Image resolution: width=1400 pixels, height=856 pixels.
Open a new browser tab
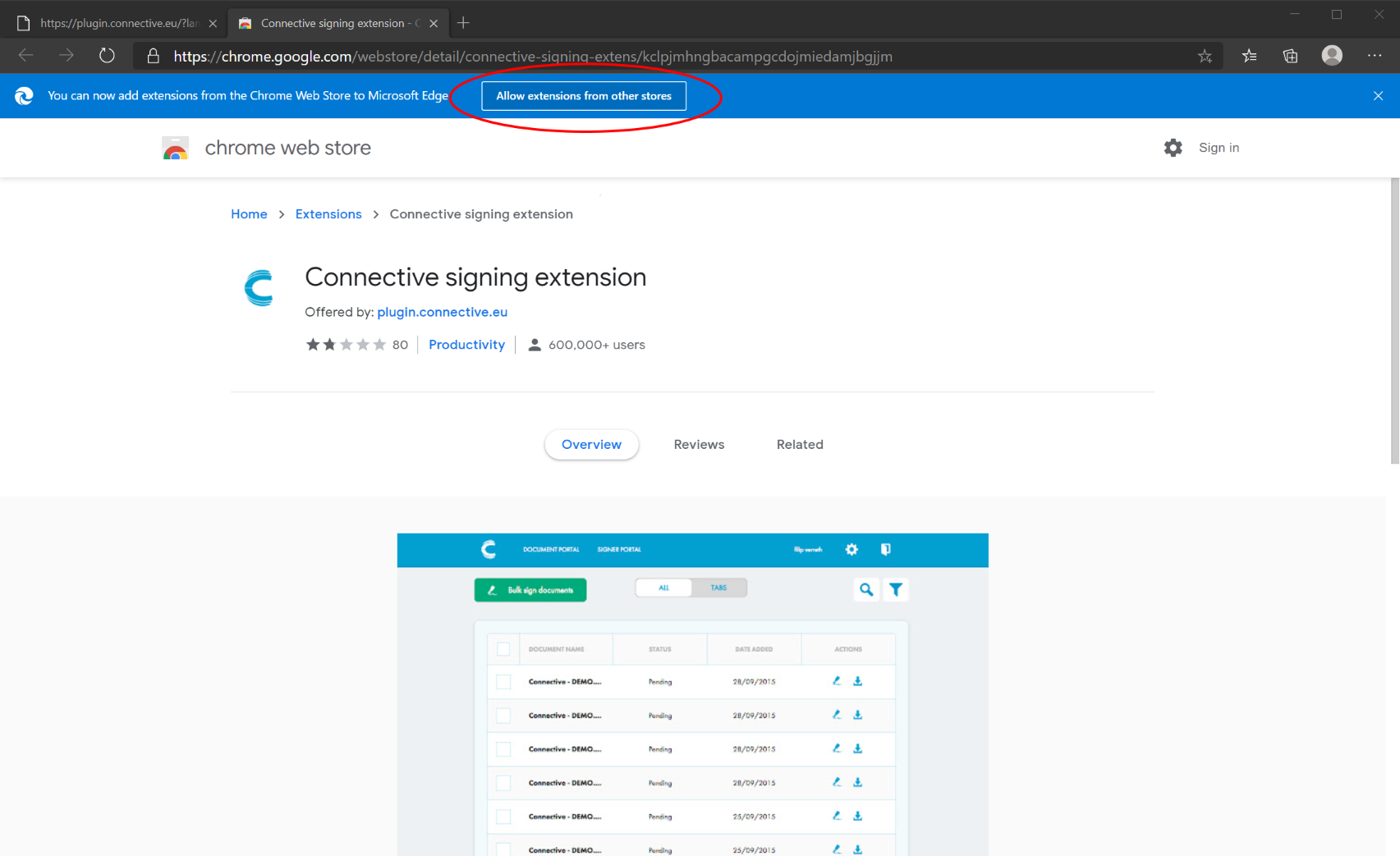click(463, 23)
